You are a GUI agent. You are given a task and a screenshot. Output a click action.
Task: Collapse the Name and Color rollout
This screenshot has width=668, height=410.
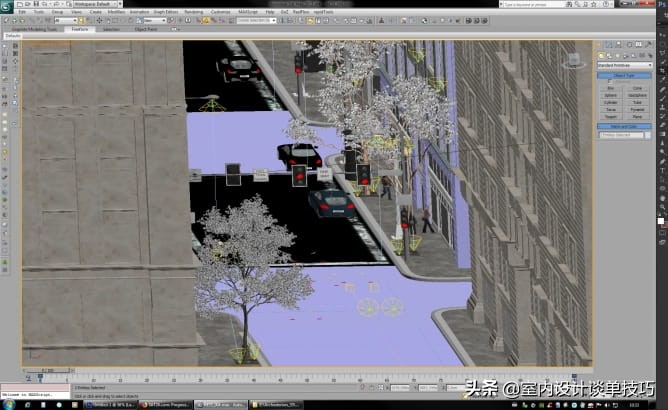[624, 126]
